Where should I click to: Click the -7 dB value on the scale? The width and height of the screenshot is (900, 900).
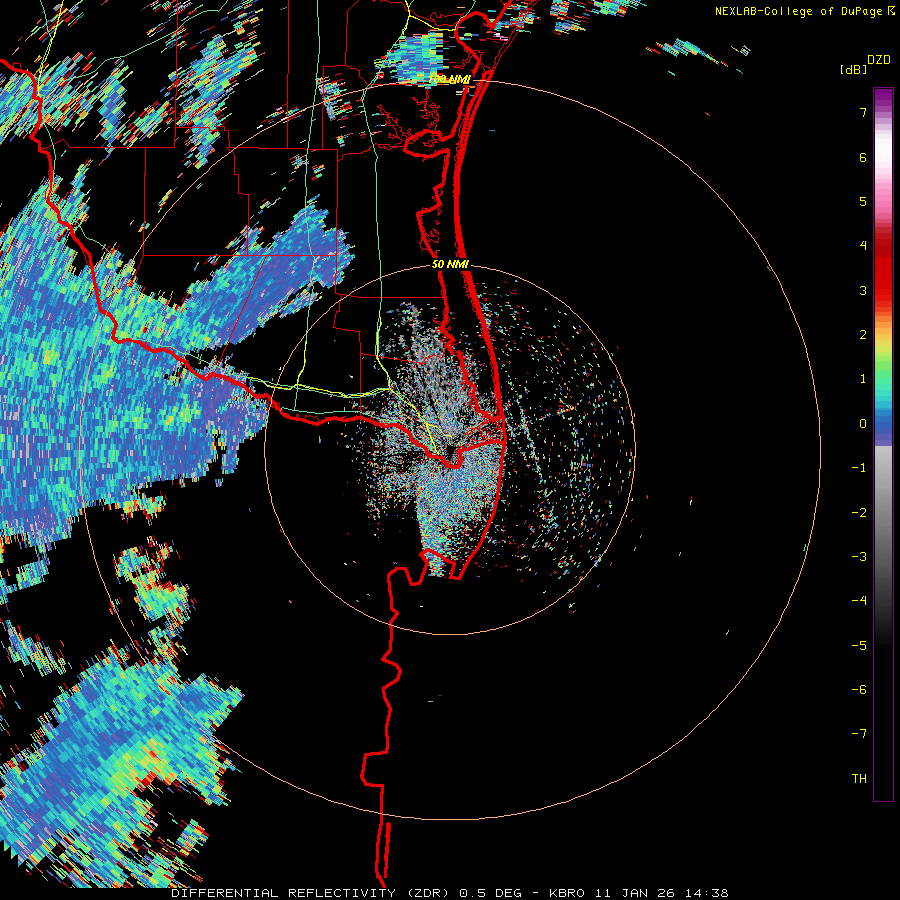click(x=859, y=734)
